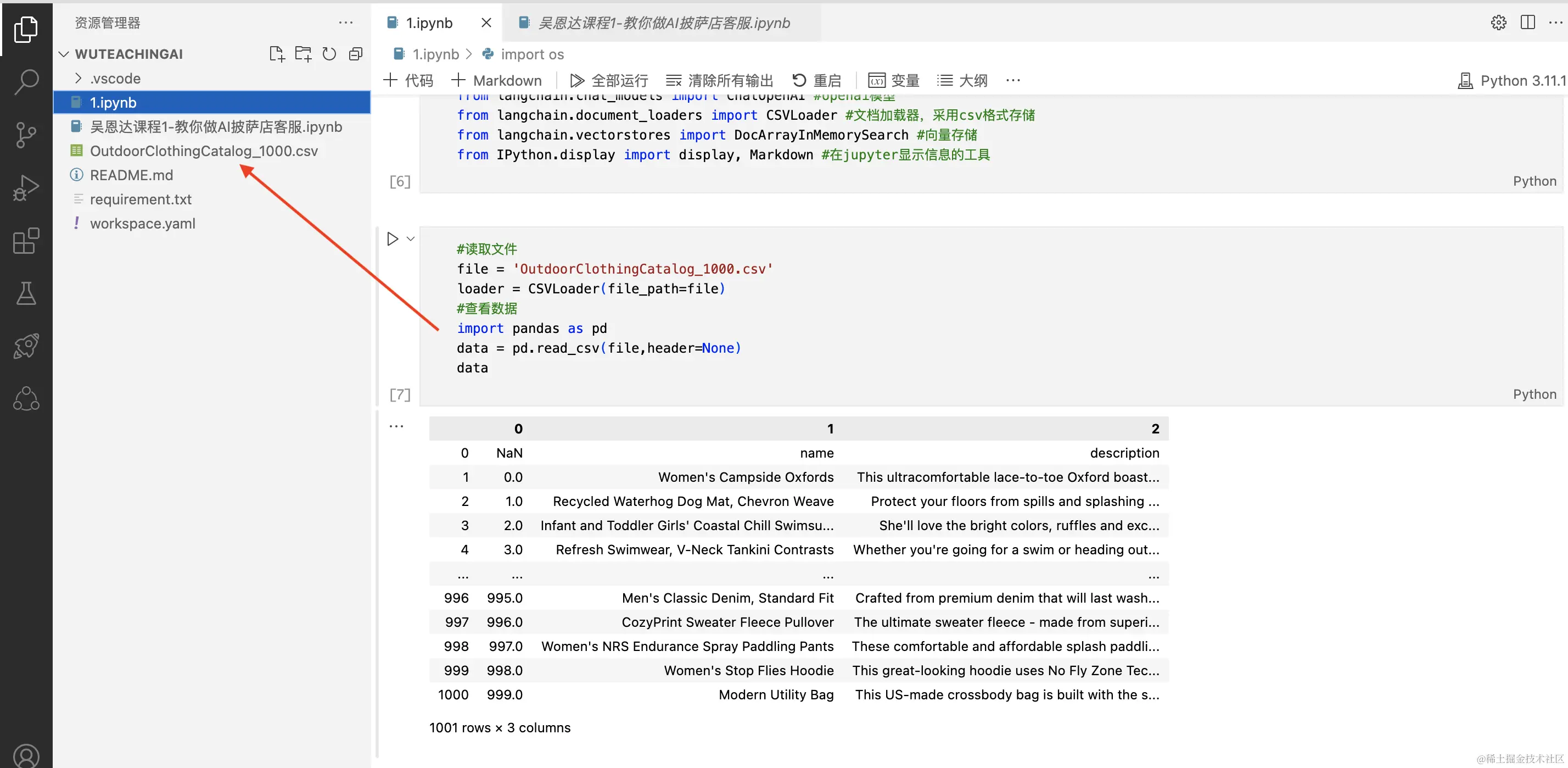Toggle the Variables (变量) panel

pyautogui.click(x=893, y=80)
